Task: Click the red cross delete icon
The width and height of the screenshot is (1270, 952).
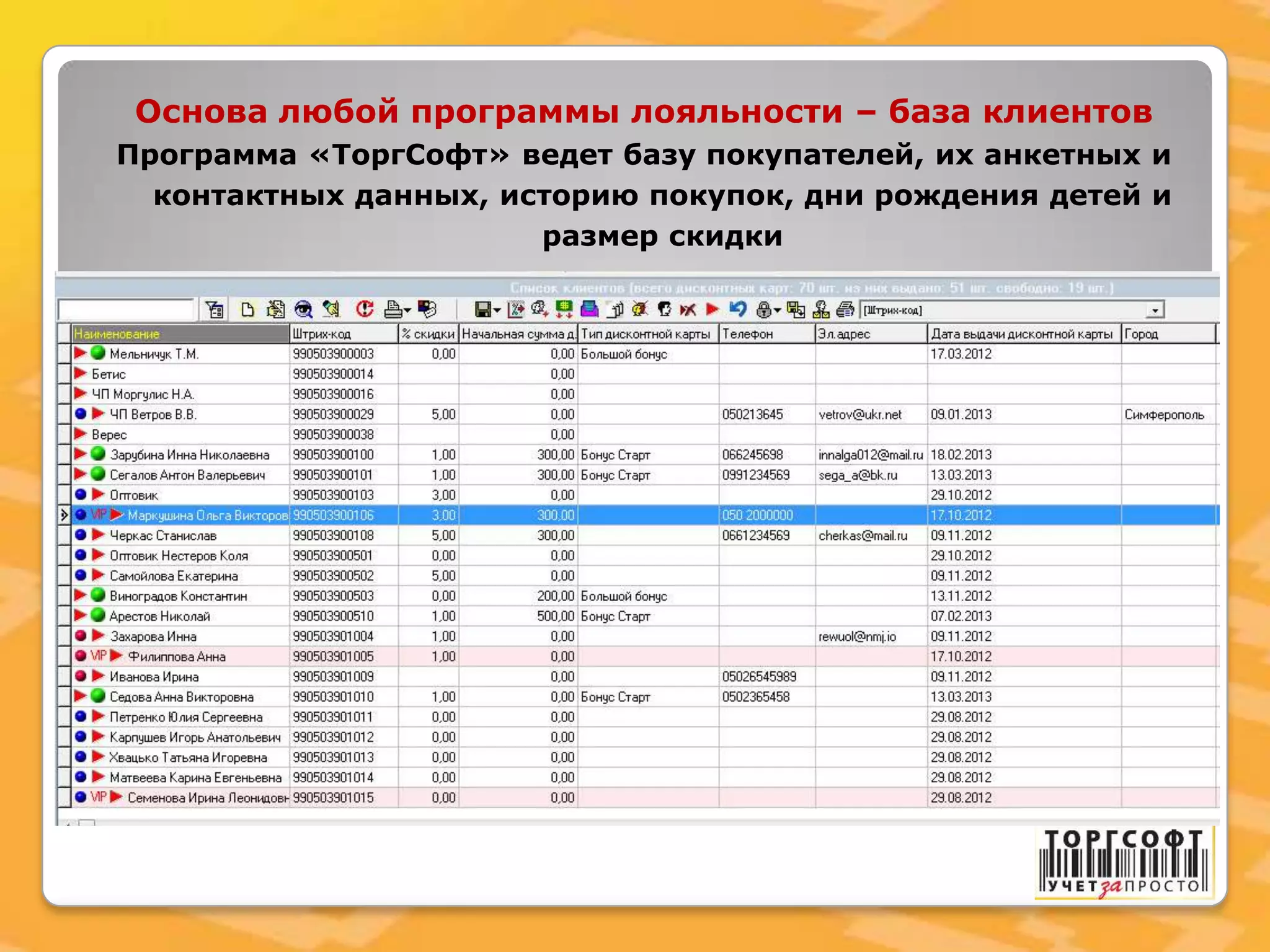Action: (x=688, y=309)
